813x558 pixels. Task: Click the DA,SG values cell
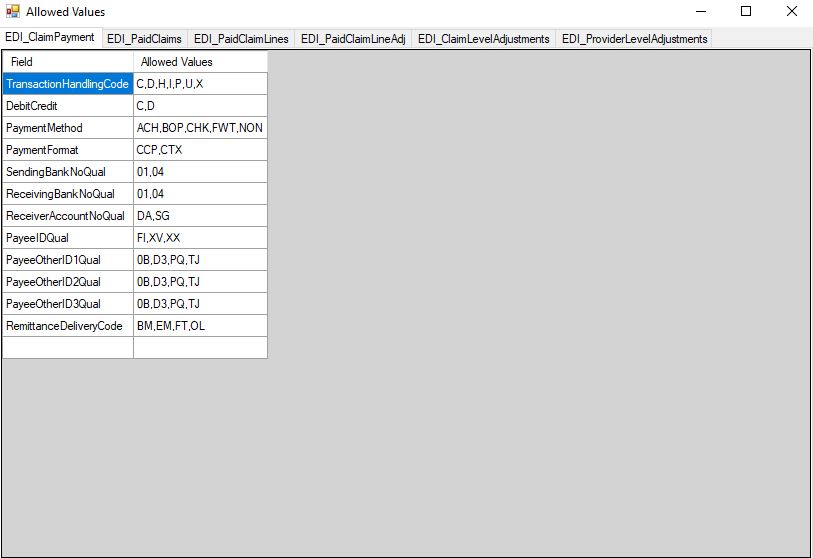201,216
